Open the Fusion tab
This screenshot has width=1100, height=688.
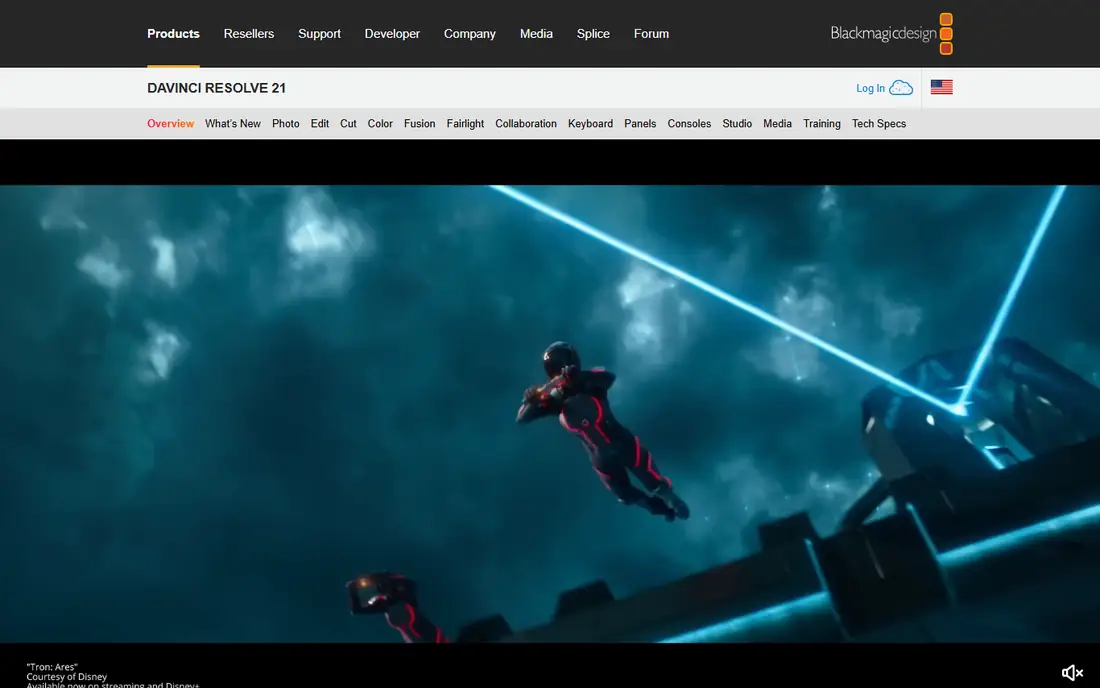coord(420,123)
